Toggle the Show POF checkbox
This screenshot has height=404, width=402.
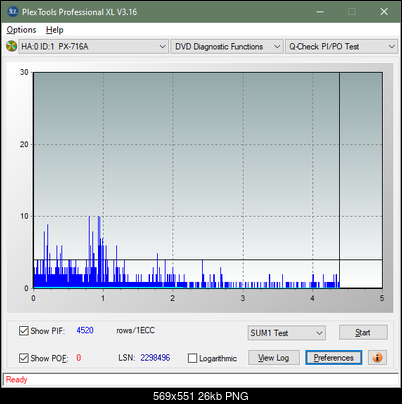(24, 358)
